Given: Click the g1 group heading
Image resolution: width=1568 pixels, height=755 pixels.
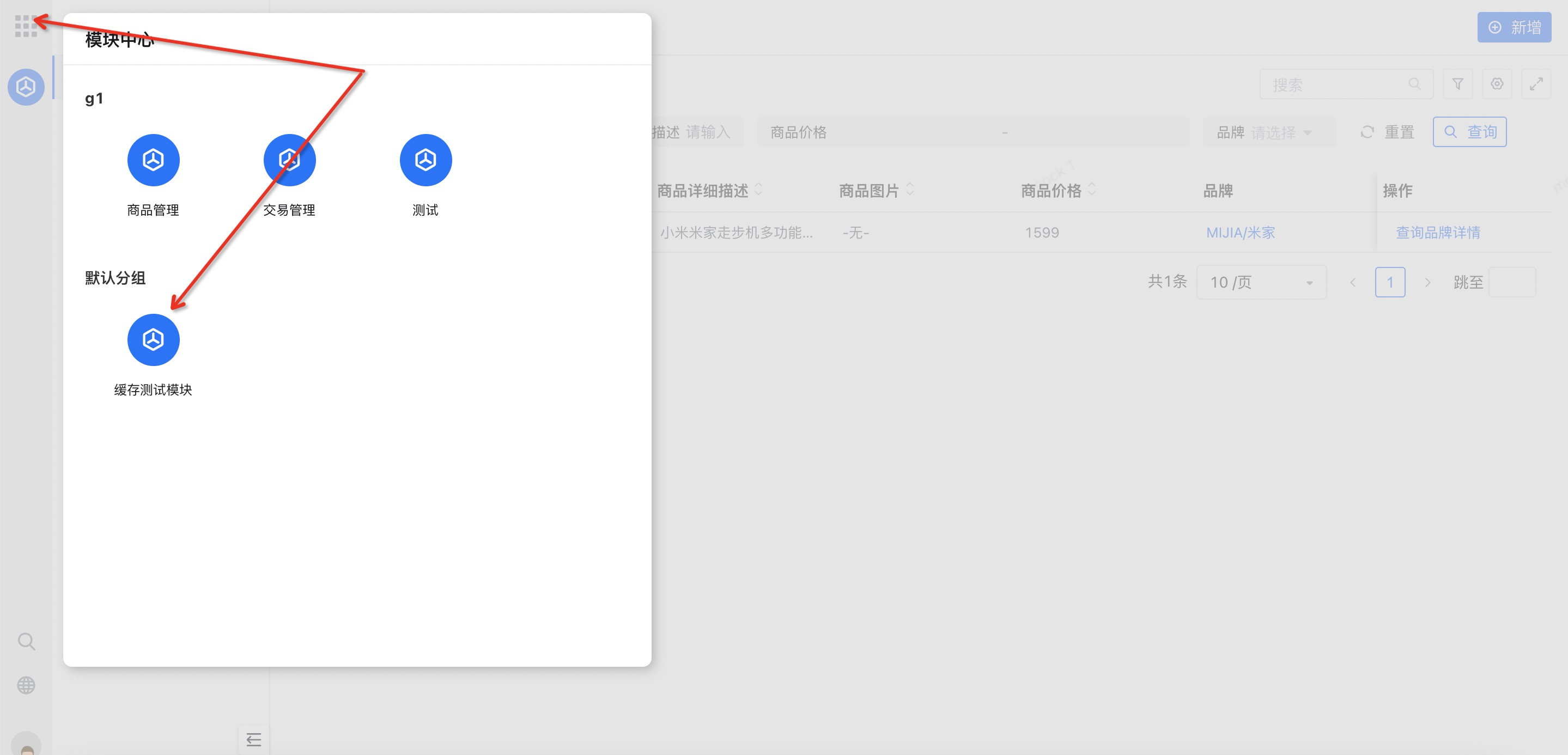Looking at the screenshot, I should (94, 99).
